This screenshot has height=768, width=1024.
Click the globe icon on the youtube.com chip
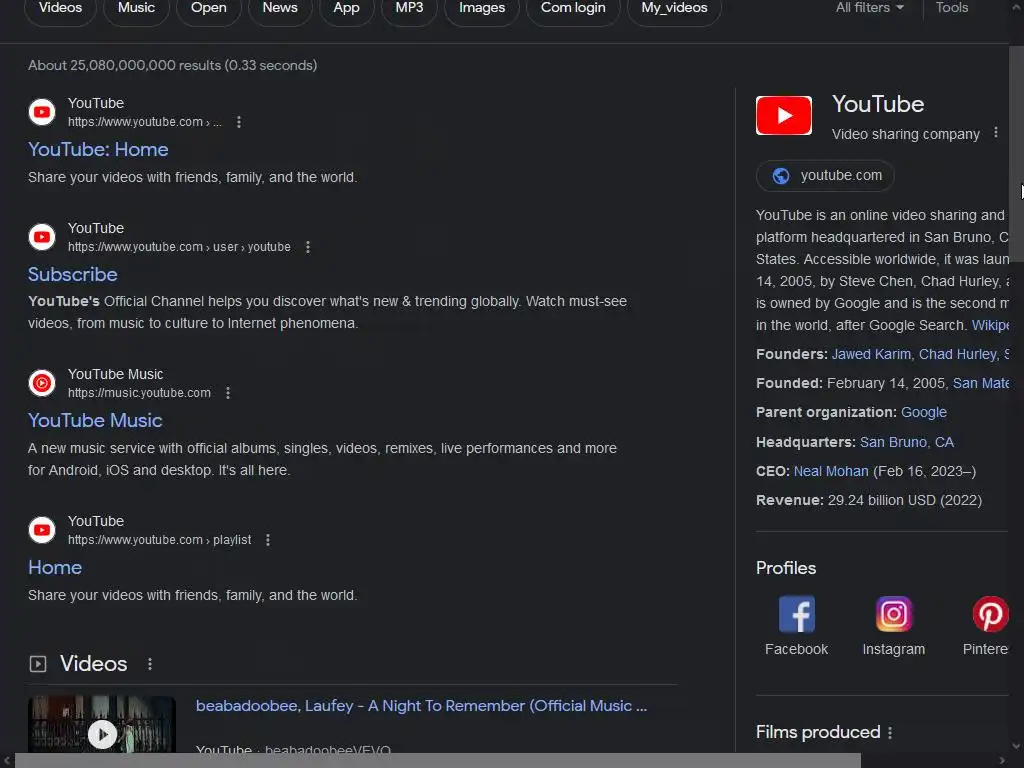tap(780, 176)
